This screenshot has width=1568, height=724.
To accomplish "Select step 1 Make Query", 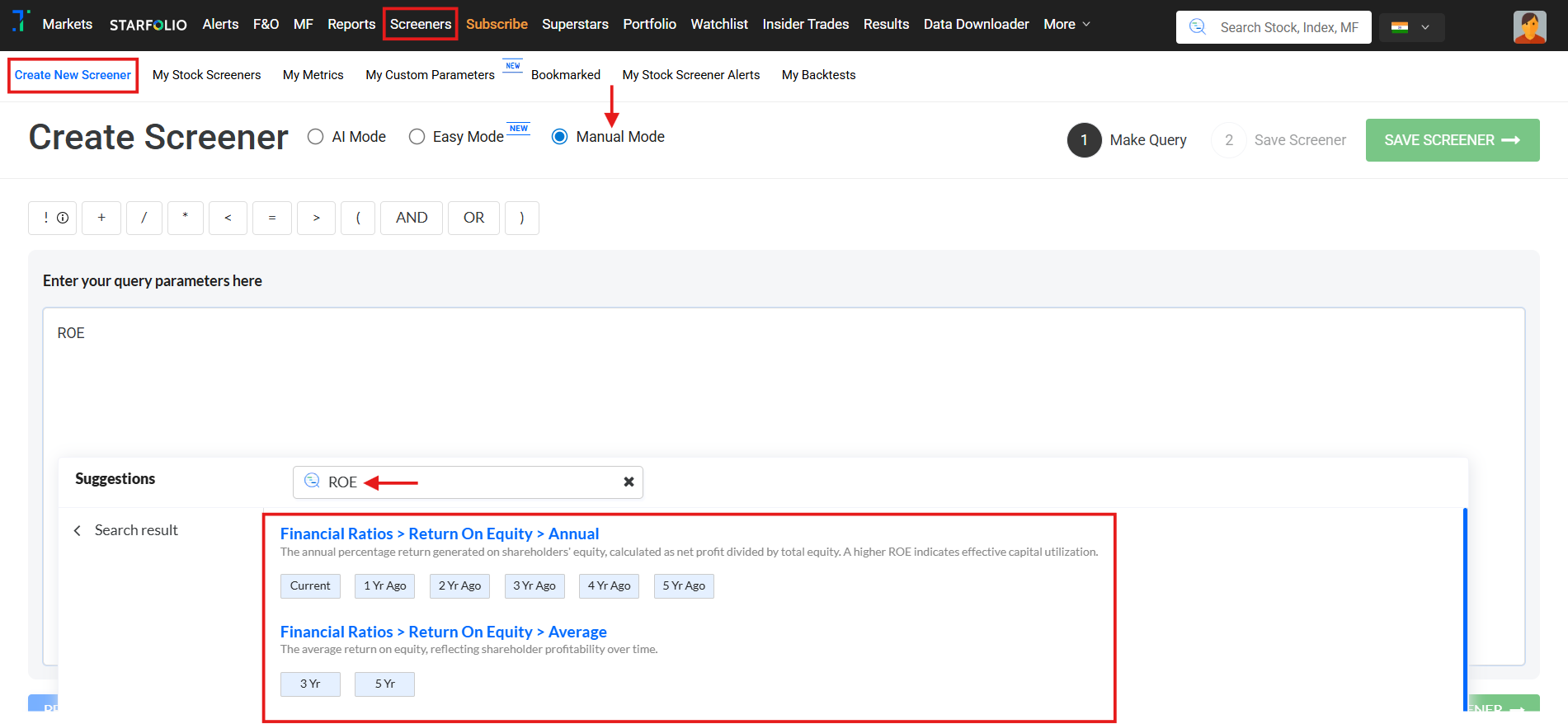I will [1128, 140].
